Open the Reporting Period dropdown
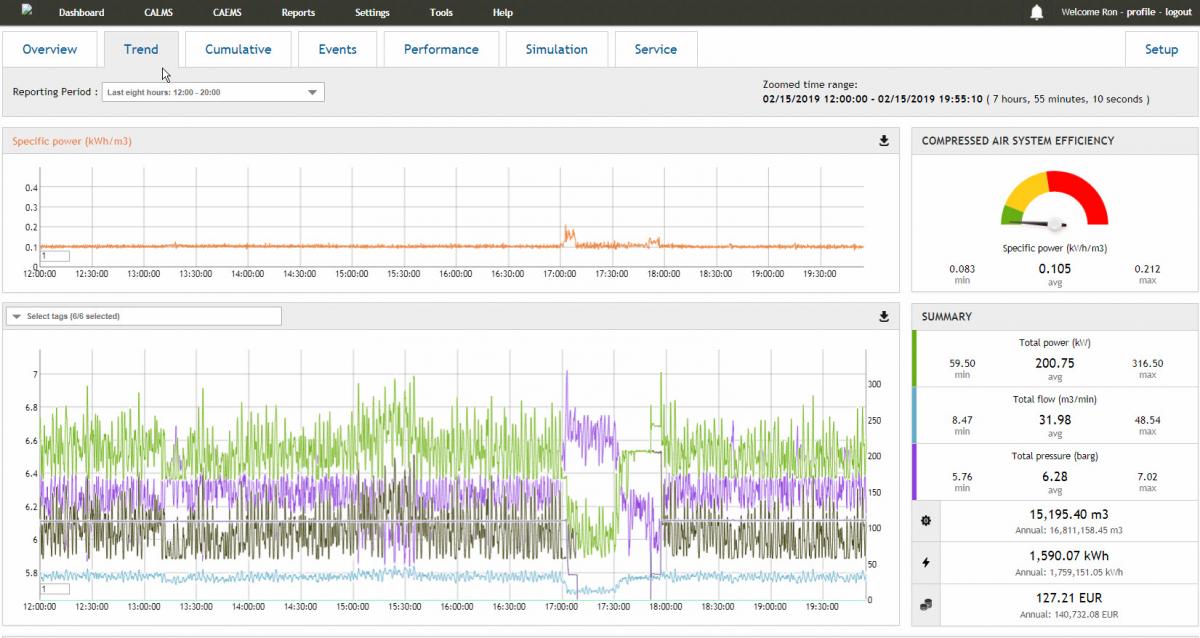1200x638 pixels. pos(212,92)
